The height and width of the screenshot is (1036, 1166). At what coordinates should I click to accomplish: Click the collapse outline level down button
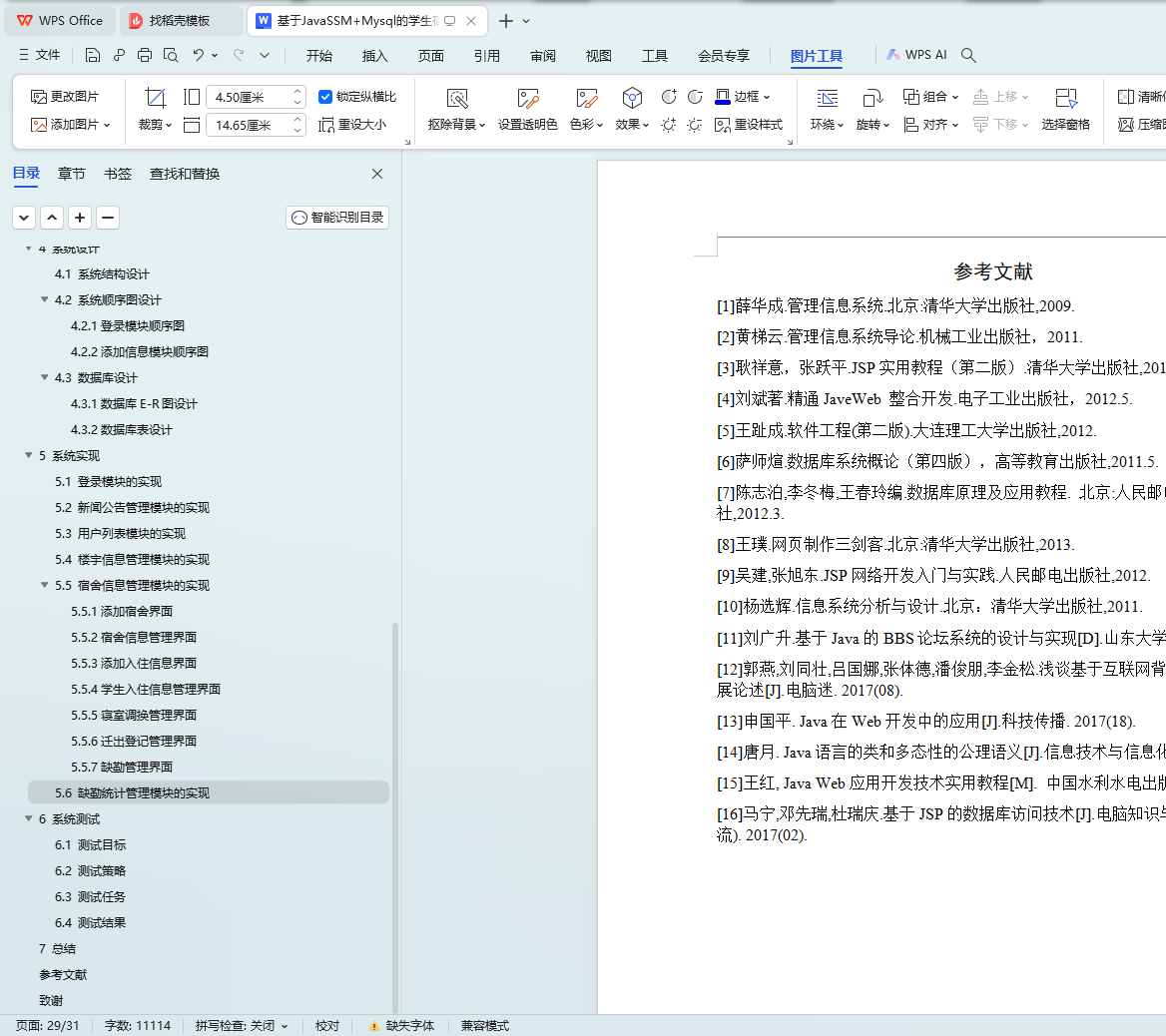pyautogui.click(x=24, y=218)
